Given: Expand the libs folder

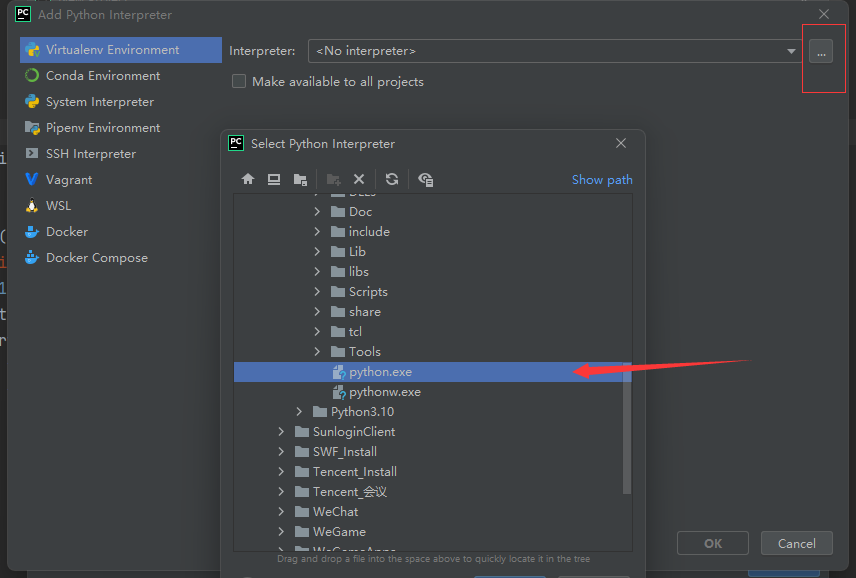Looking at the screenshot, I should click(317, 271).
